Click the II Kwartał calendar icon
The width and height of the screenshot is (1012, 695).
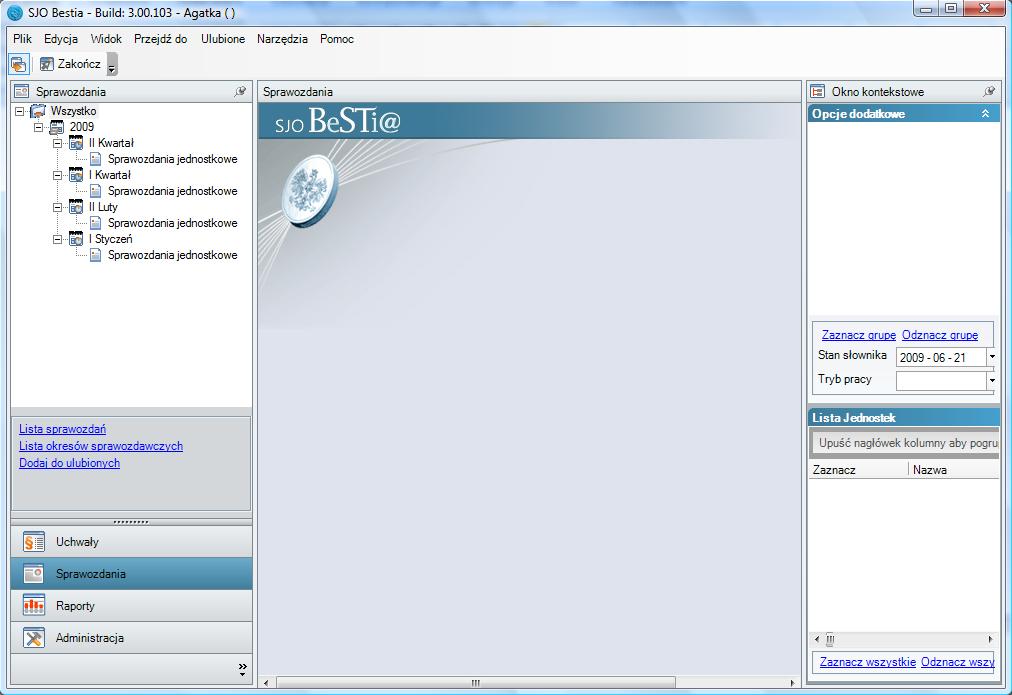pyautogui.click(x=76, y=143)
